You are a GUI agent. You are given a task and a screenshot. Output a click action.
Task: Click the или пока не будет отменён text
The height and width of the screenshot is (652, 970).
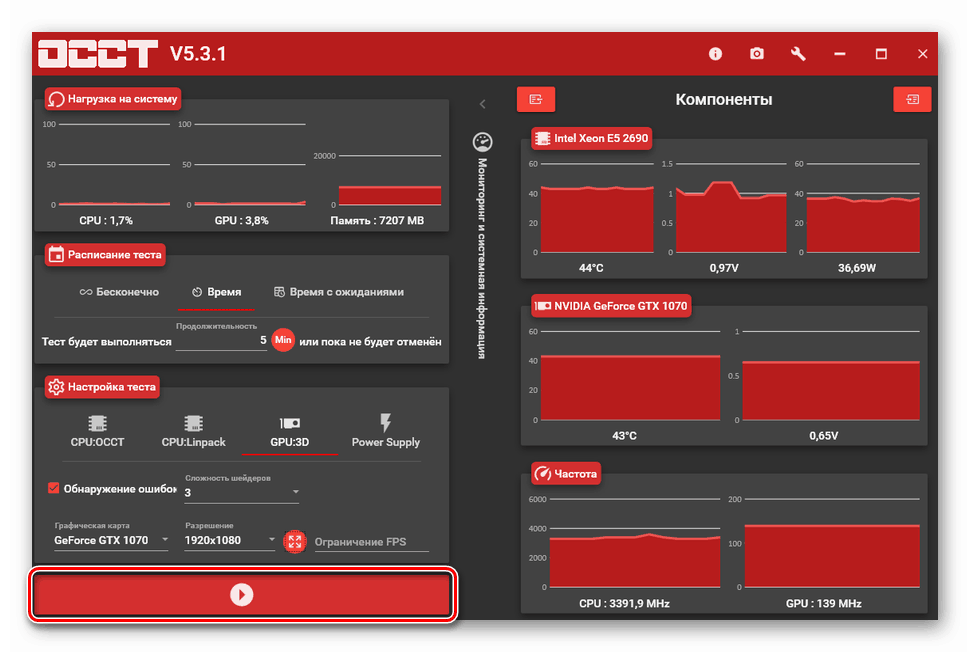(371, 342)
